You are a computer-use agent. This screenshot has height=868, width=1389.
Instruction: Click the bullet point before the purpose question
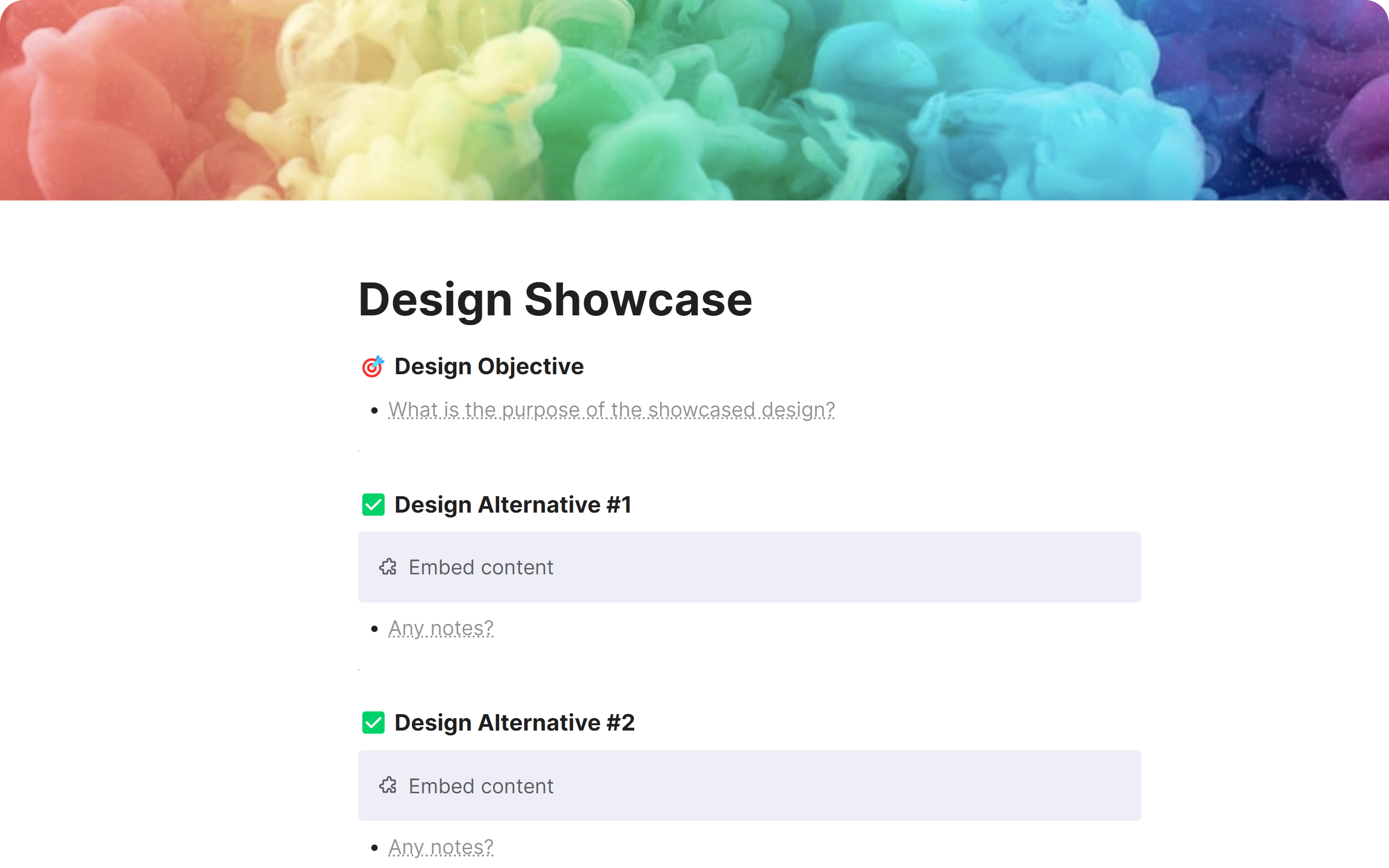click(374, 410)
